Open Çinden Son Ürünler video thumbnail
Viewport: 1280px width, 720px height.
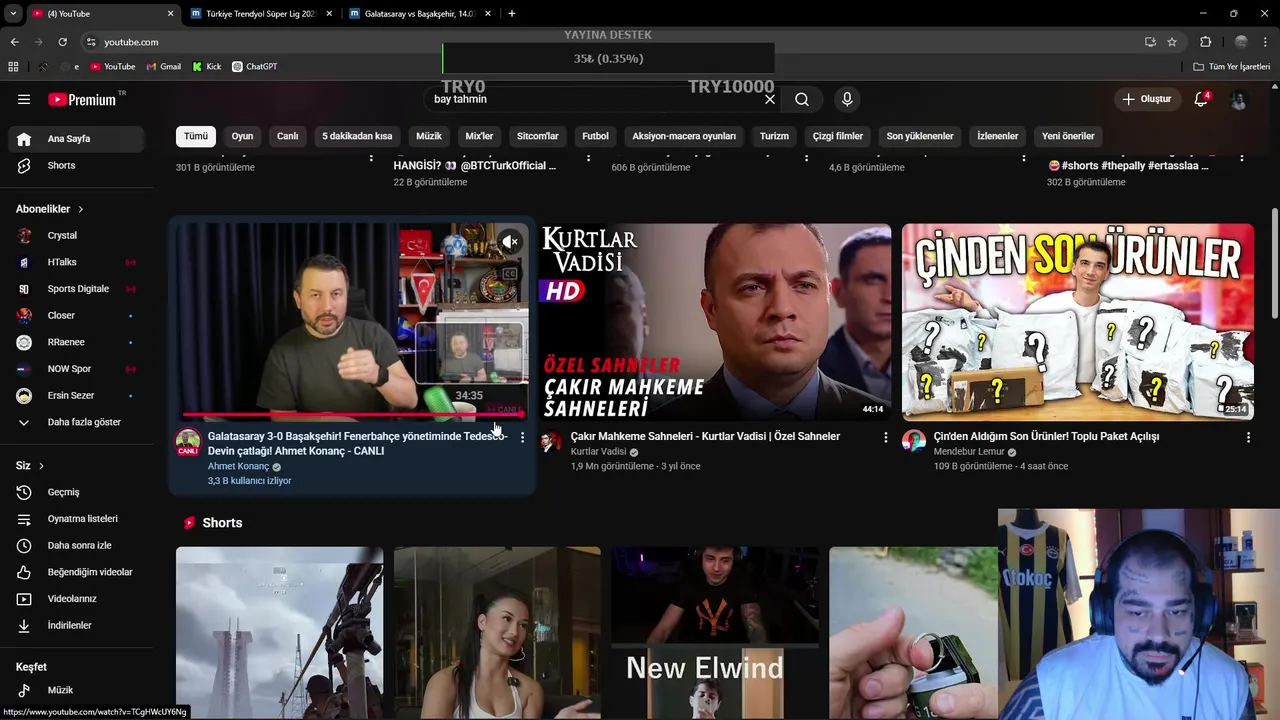[x=1078, y=322]
